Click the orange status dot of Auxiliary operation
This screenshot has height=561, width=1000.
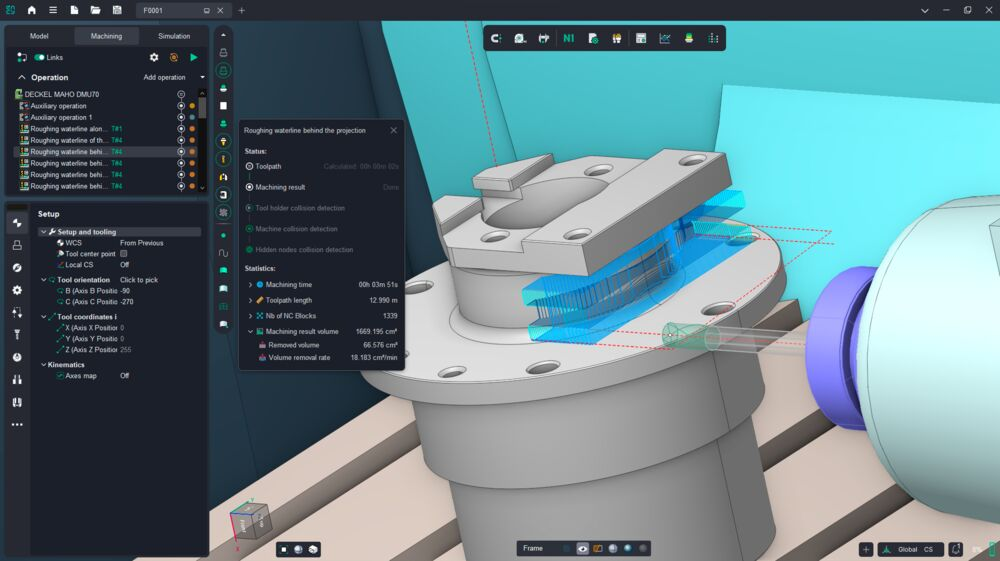(192, 106)
